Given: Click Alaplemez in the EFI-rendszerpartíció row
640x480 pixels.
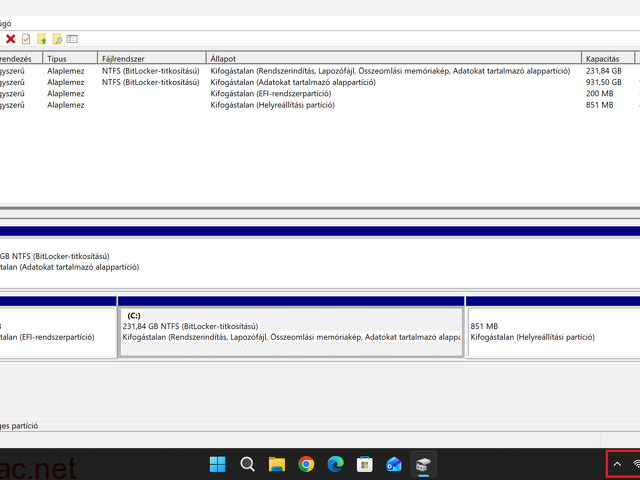Looking at the screenshot, I should 66,94.
